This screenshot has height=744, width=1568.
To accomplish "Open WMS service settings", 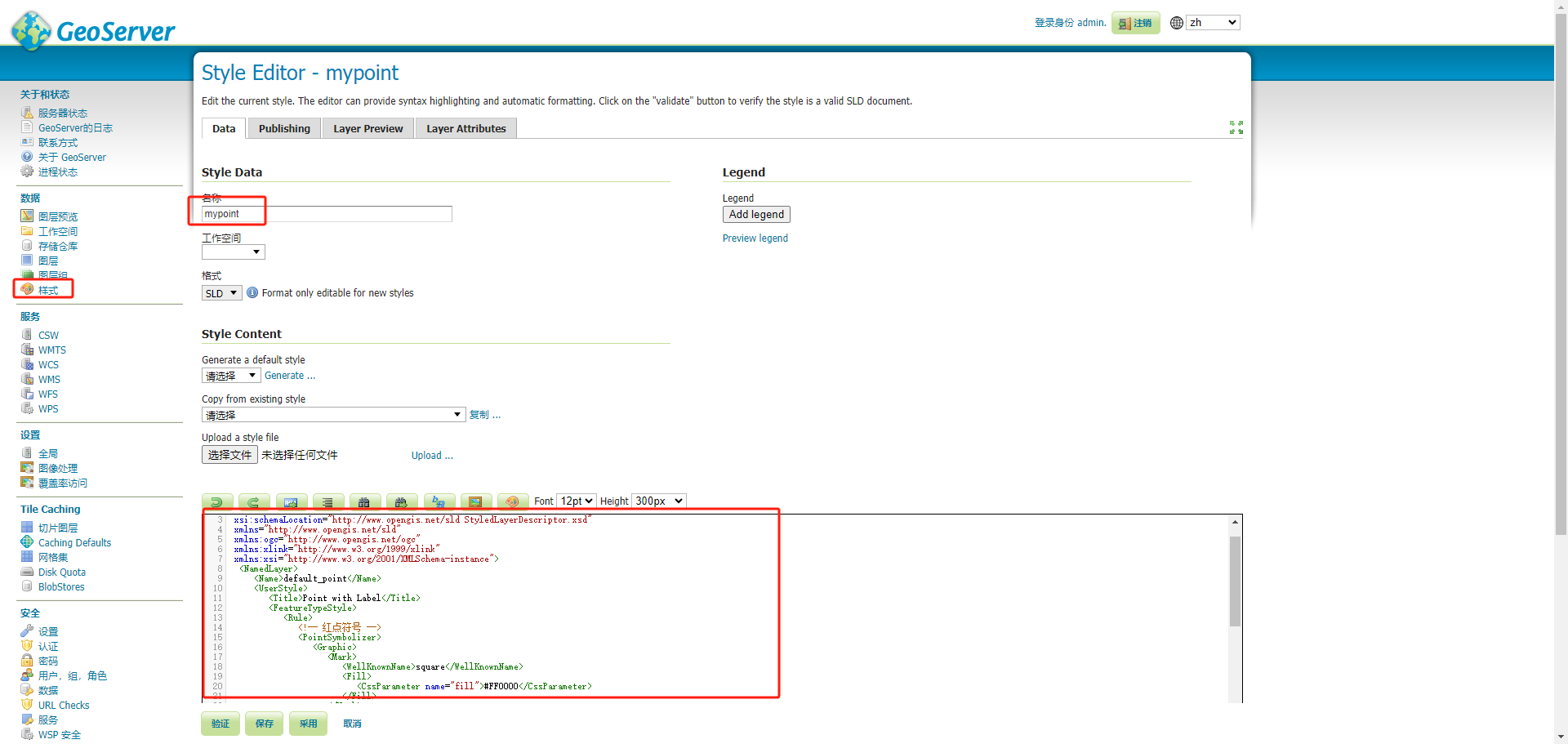I will point(49,380).
